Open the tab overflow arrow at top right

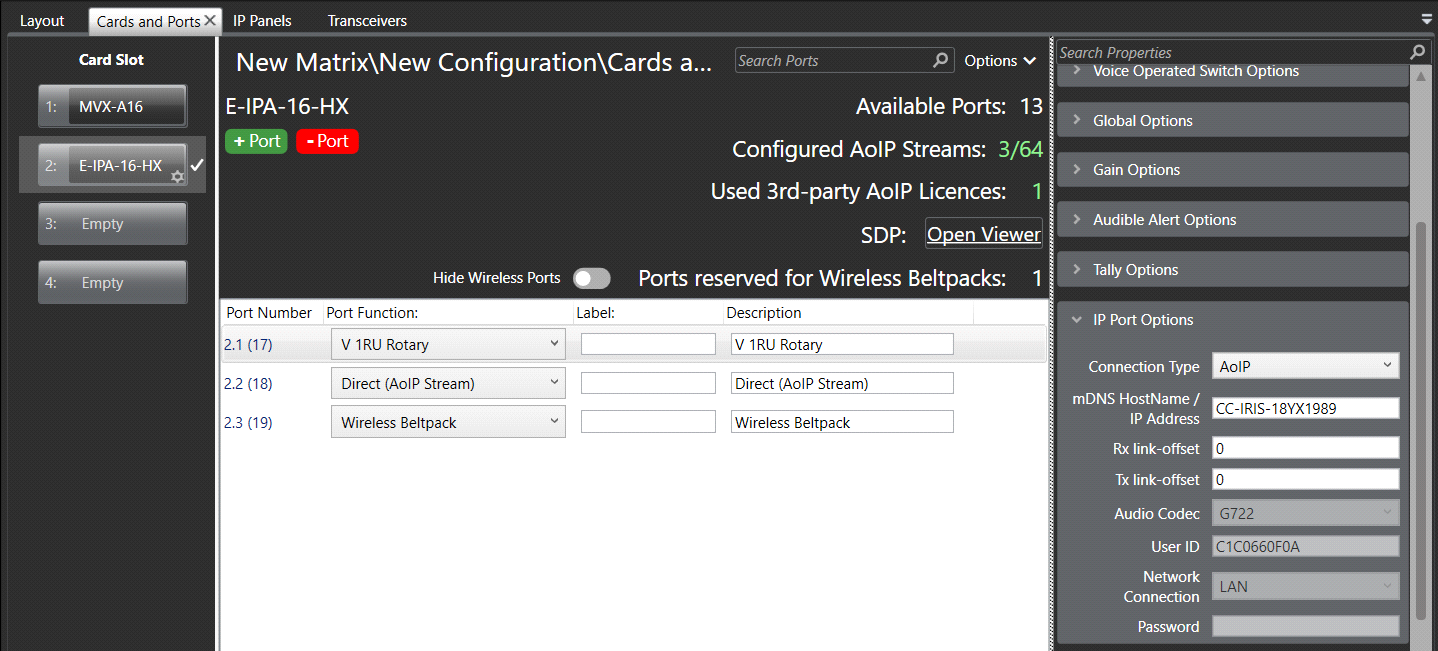point(1426,19)
